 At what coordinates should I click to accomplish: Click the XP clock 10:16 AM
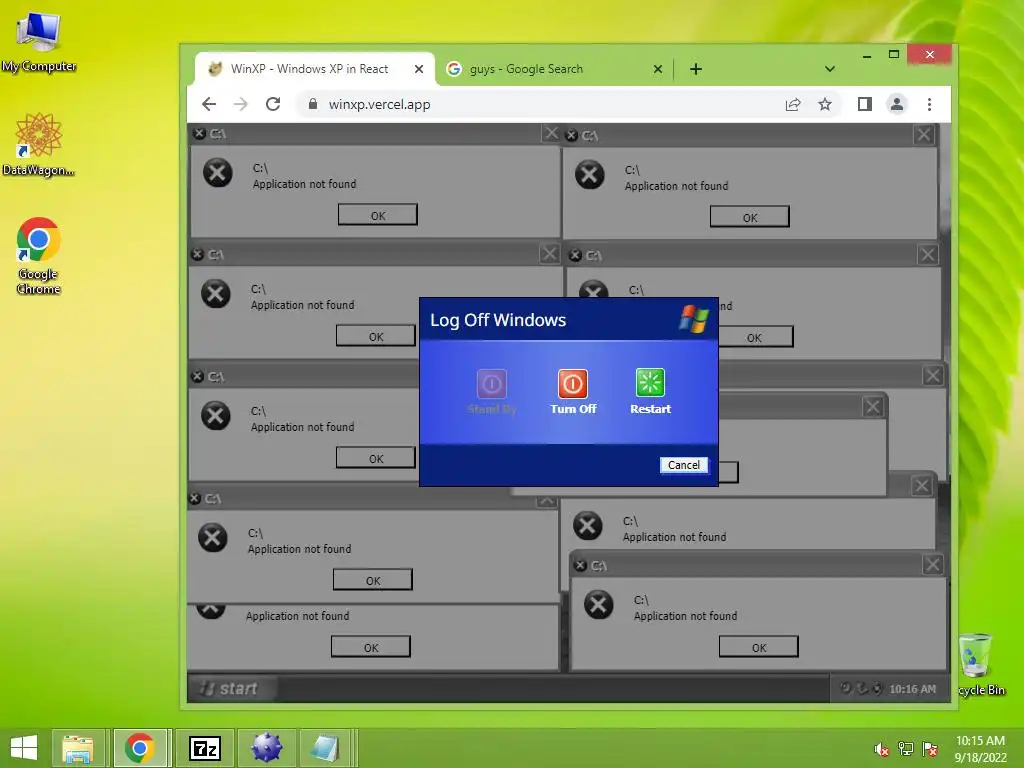point(912,689)
